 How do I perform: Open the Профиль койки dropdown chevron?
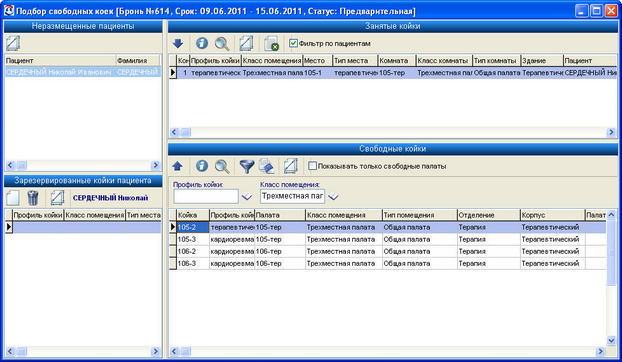[247, 197]
